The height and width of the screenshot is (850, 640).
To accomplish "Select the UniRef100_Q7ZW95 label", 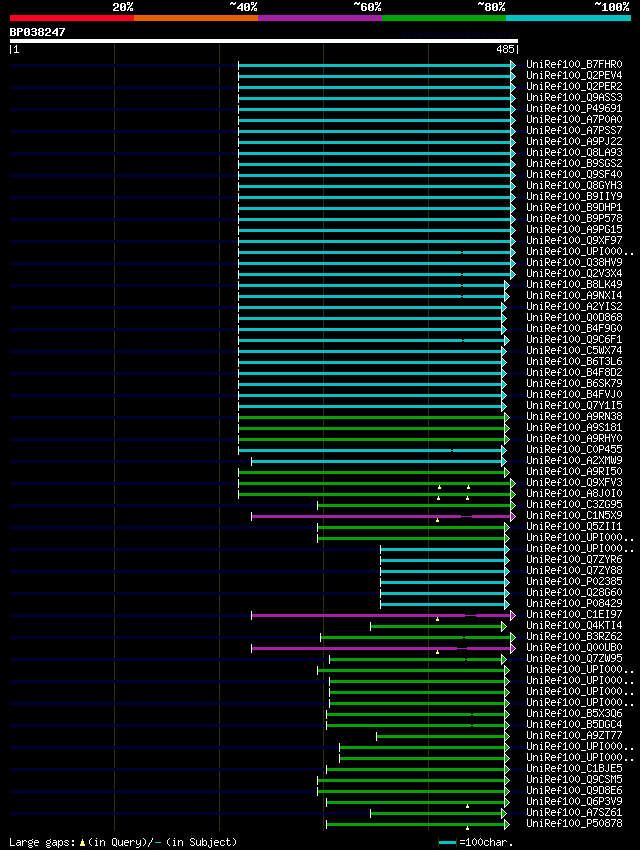I will [574, 658].
